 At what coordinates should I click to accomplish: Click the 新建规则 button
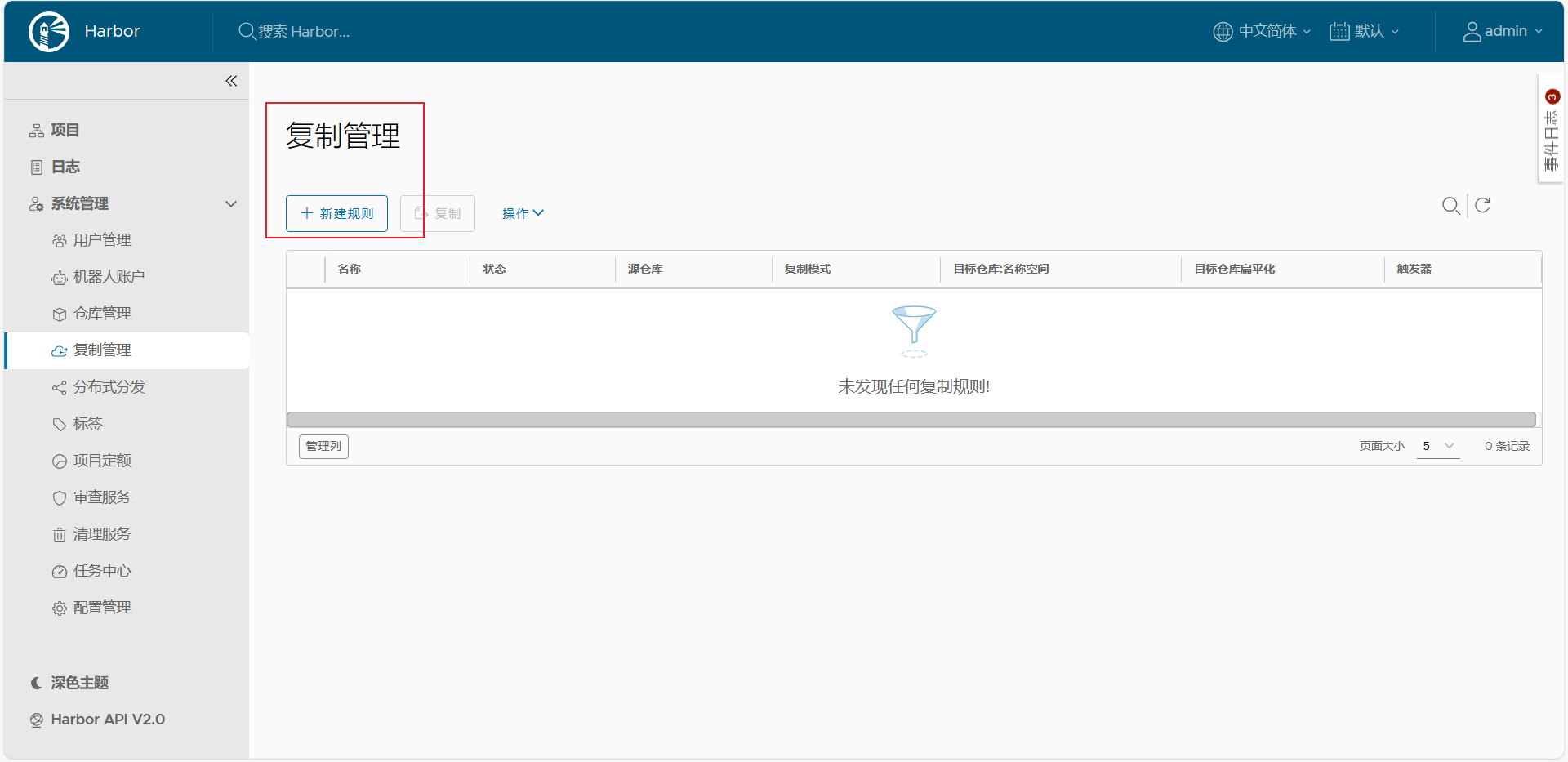click(336, 213)
